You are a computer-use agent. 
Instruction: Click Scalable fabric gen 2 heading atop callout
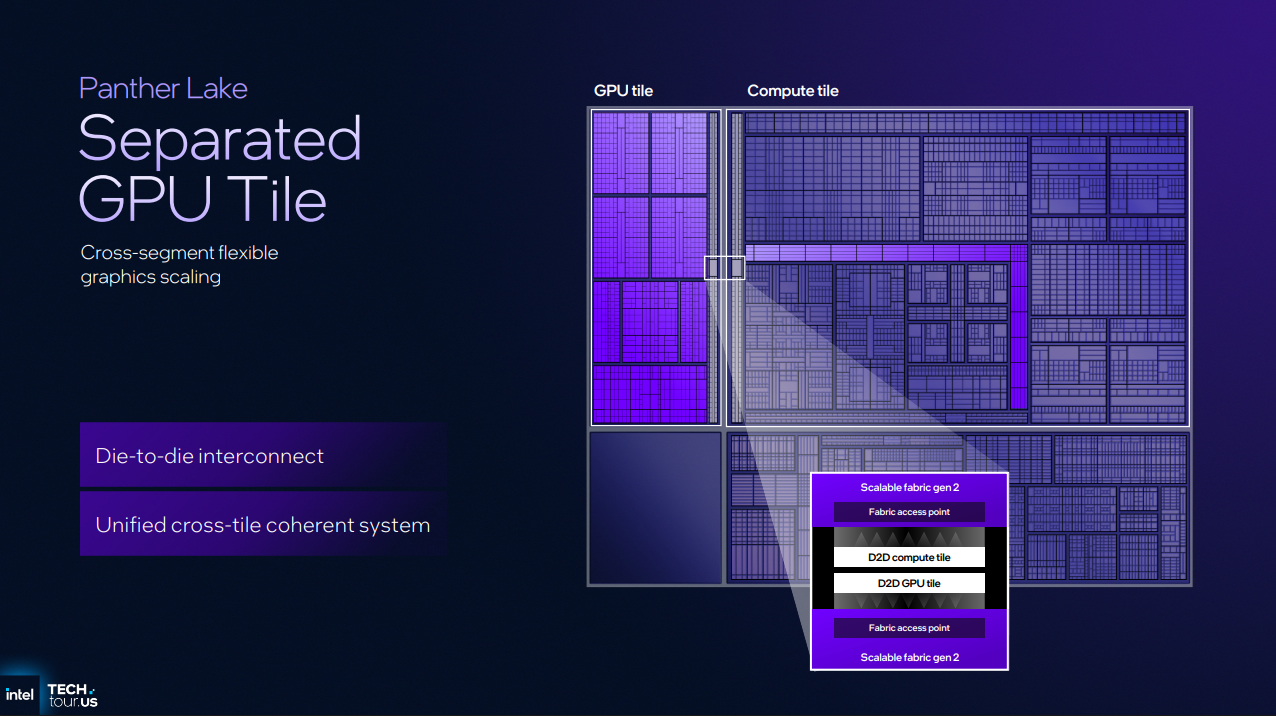point(909,488)
